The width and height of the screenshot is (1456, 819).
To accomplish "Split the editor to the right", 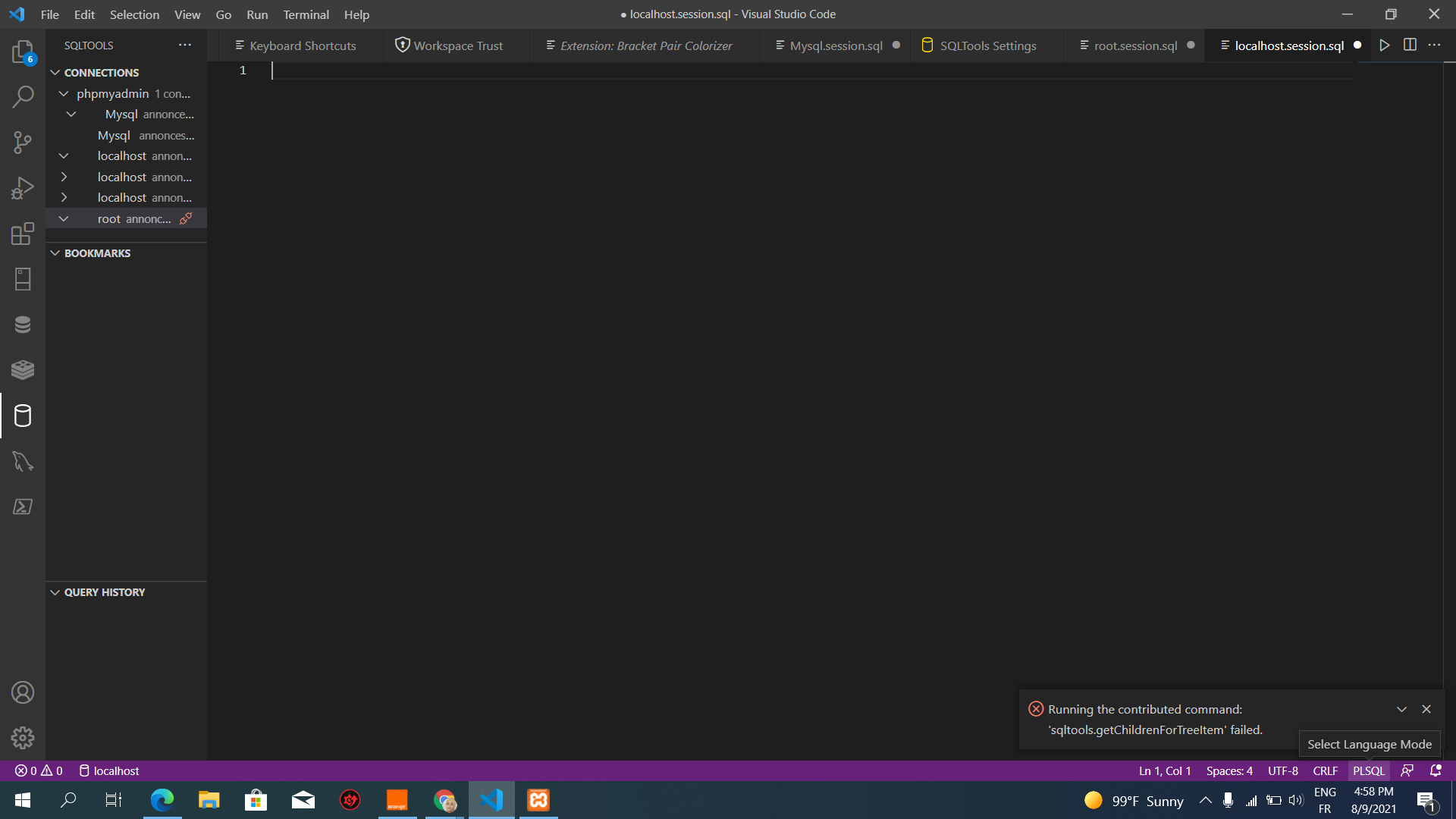I will tap(1410, 45).
